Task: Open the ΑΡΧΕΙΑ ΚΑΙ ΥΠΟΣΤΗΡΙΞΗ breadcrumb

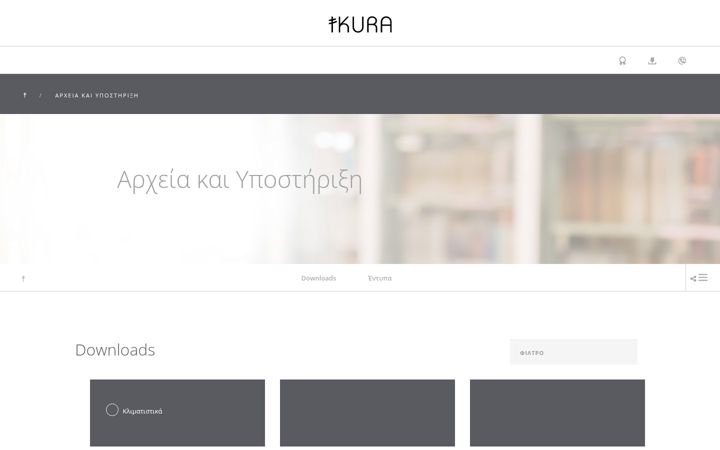Action: [96, 96]
